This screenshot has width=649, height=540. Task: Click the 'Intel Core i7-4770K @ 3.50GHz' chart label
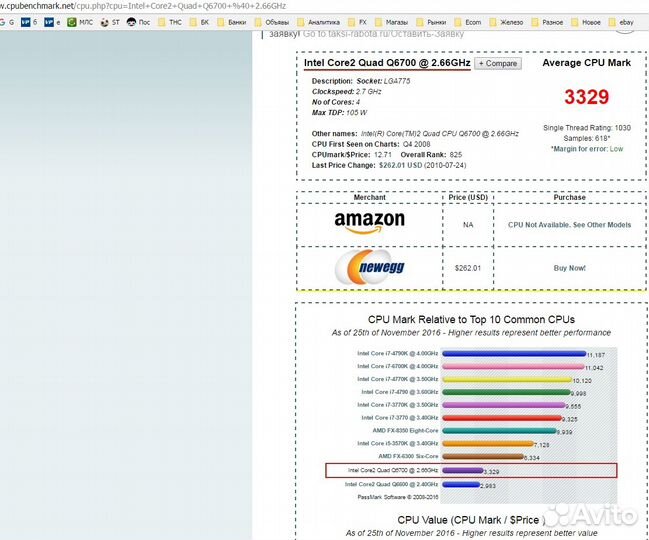click(397, 379)
